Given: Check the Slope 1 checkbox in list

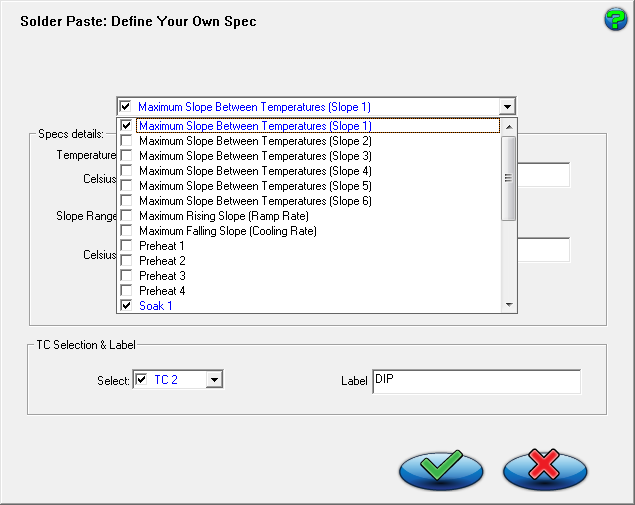Looking at the screenshot, I should [x=126, y=126].
